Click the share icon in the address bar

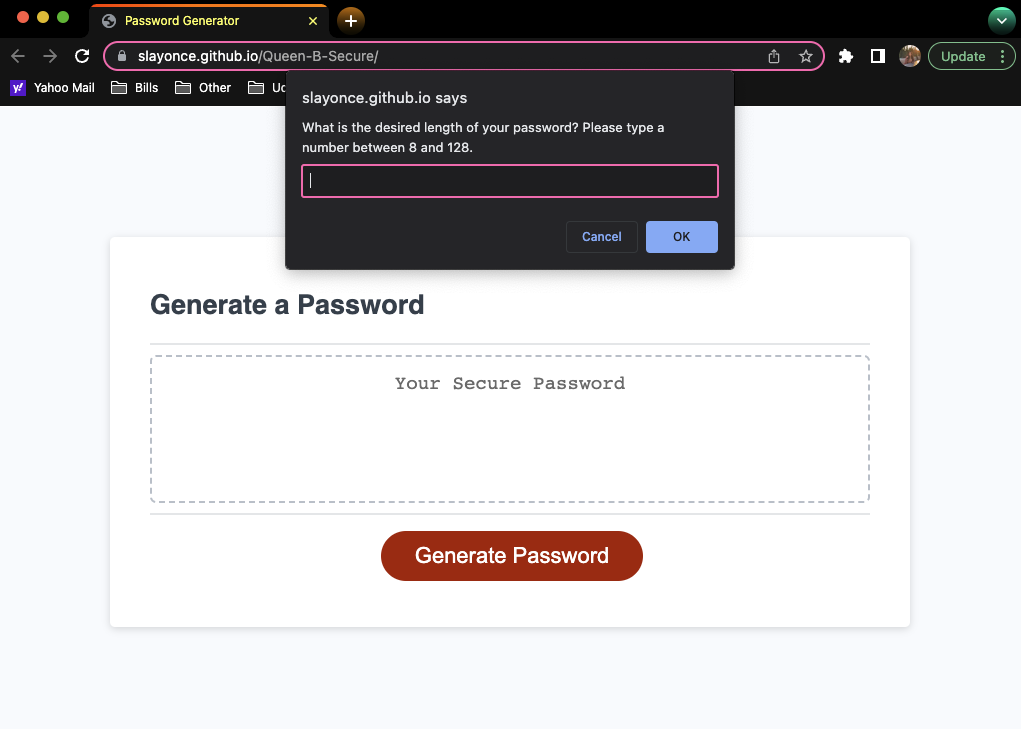(x=773, y=57)
